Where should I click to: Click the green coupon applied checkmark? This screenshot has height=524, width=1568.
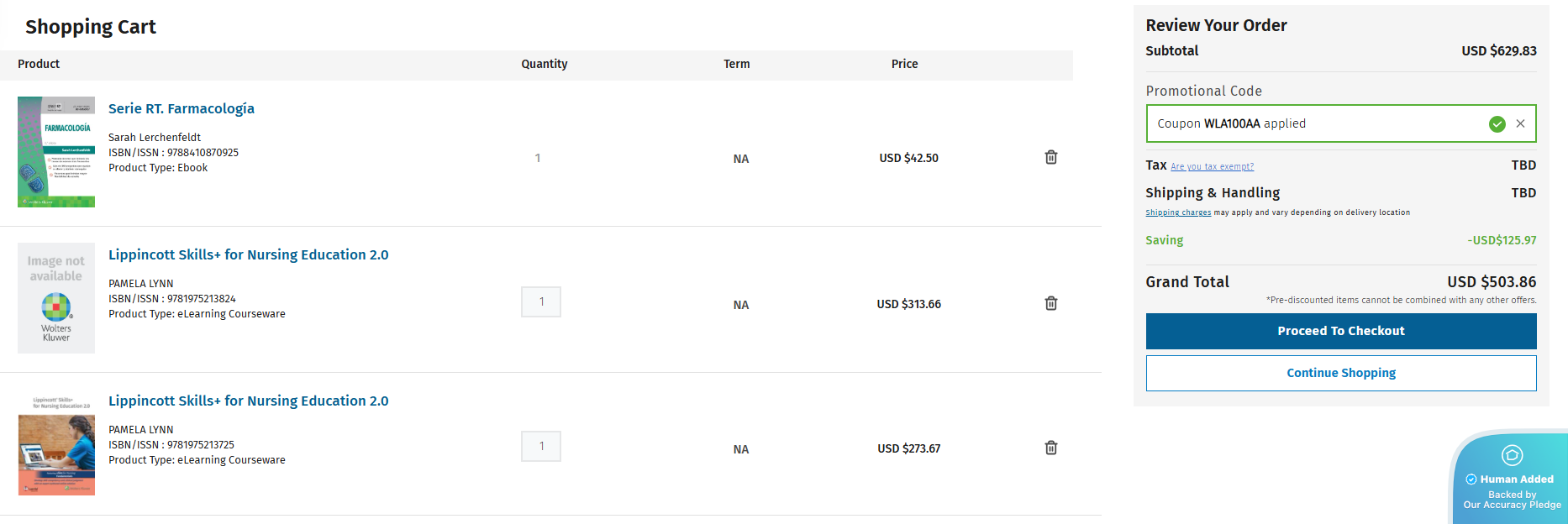pyautogui.click(x=1497, y=123)
